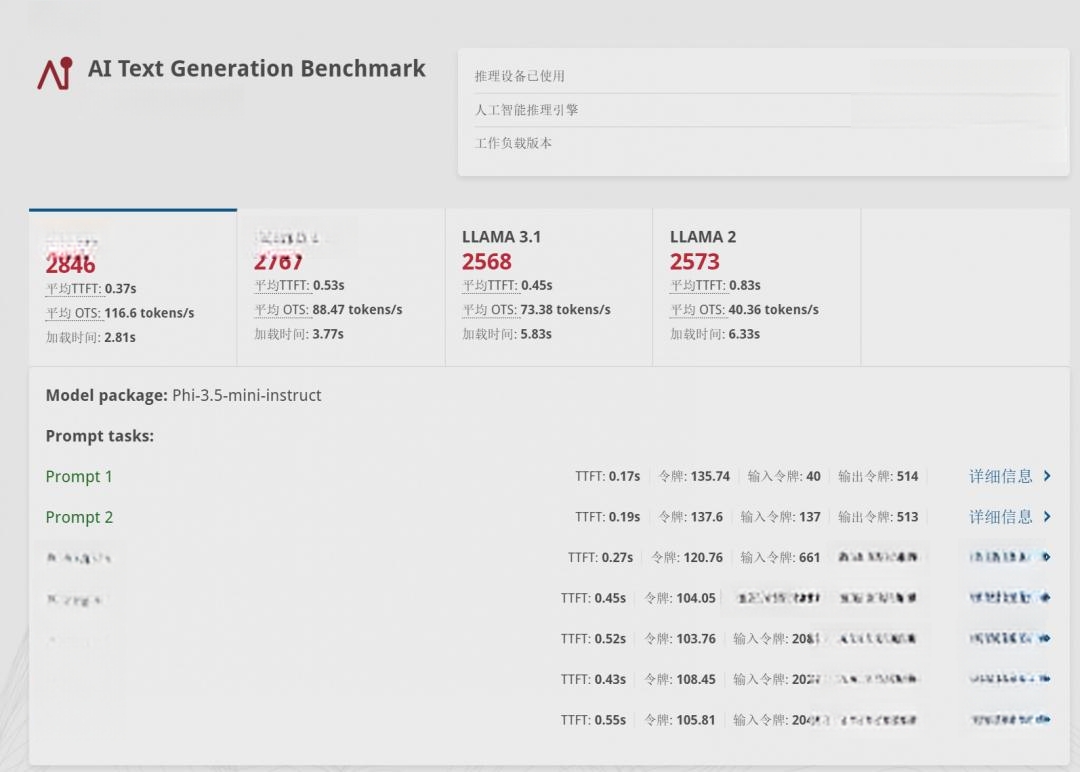This screenshot has height=772, width=1080.
Task: Click the 人工智能推理引擎 row label
Action: 526,109
